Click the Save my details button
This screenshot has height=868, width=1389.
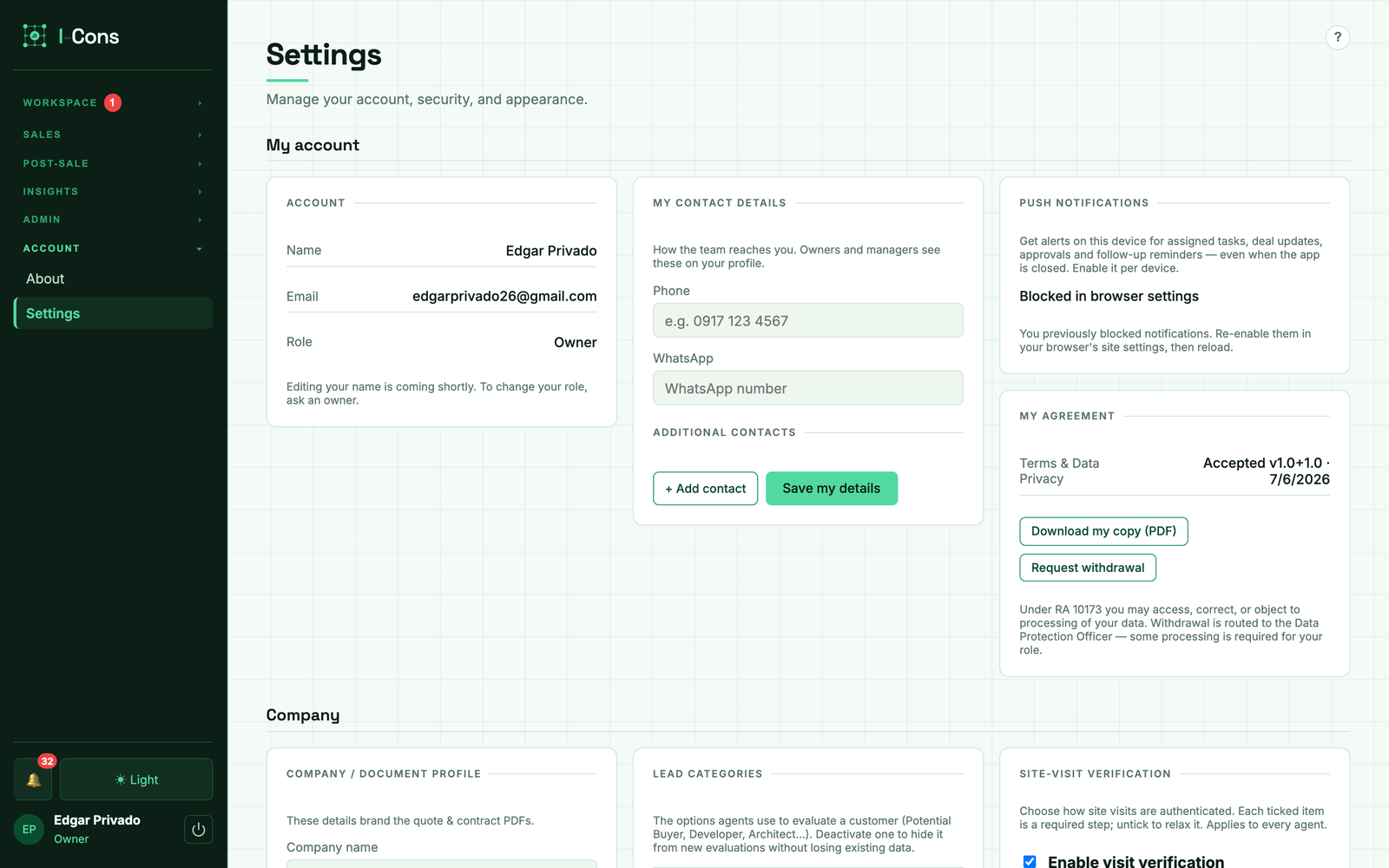coord(831,489)
